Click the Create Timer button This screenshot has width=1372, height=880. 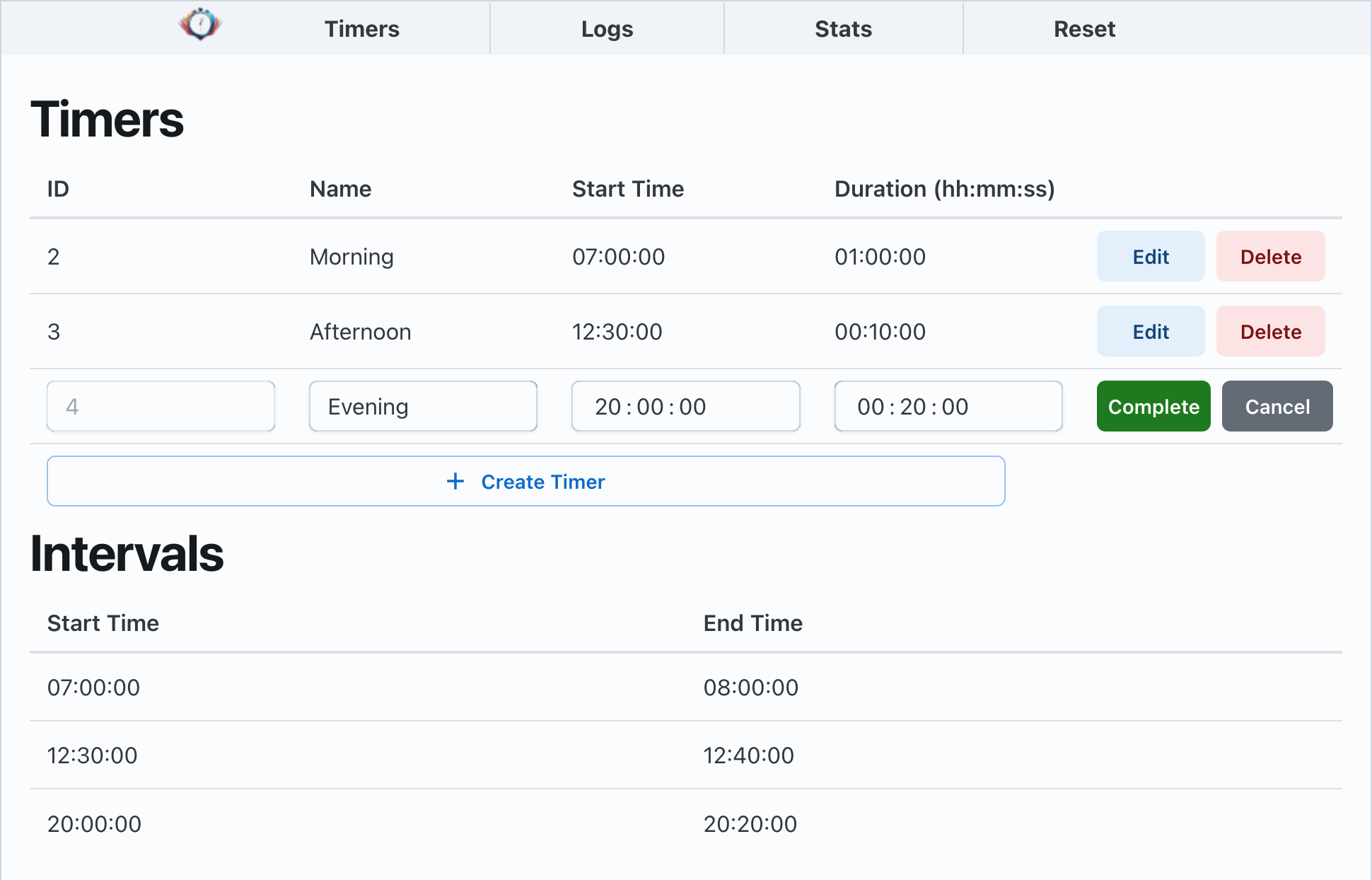point(525,482)
